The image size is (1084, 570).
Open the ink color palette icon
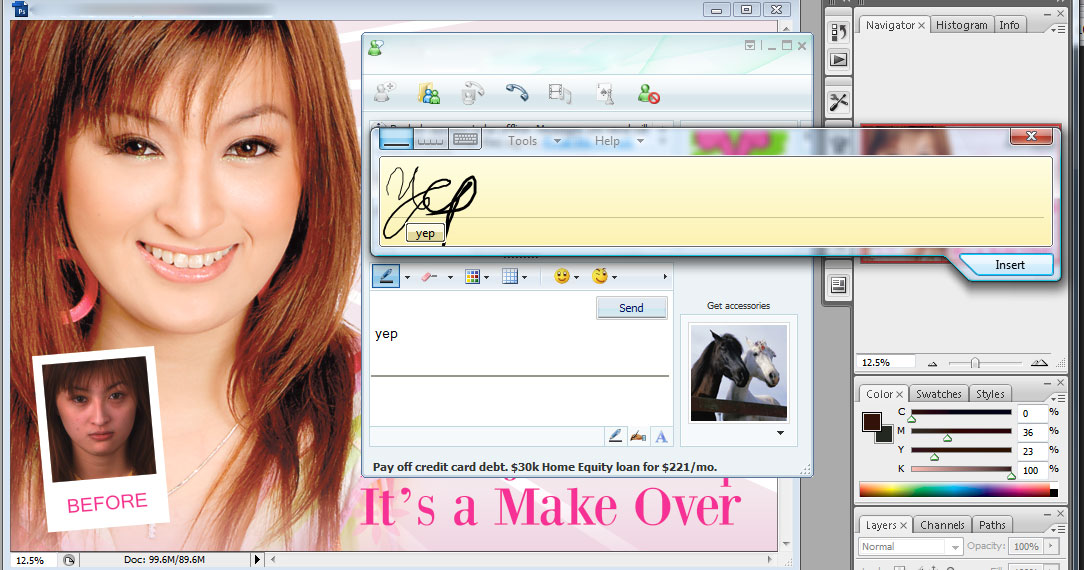472,276
